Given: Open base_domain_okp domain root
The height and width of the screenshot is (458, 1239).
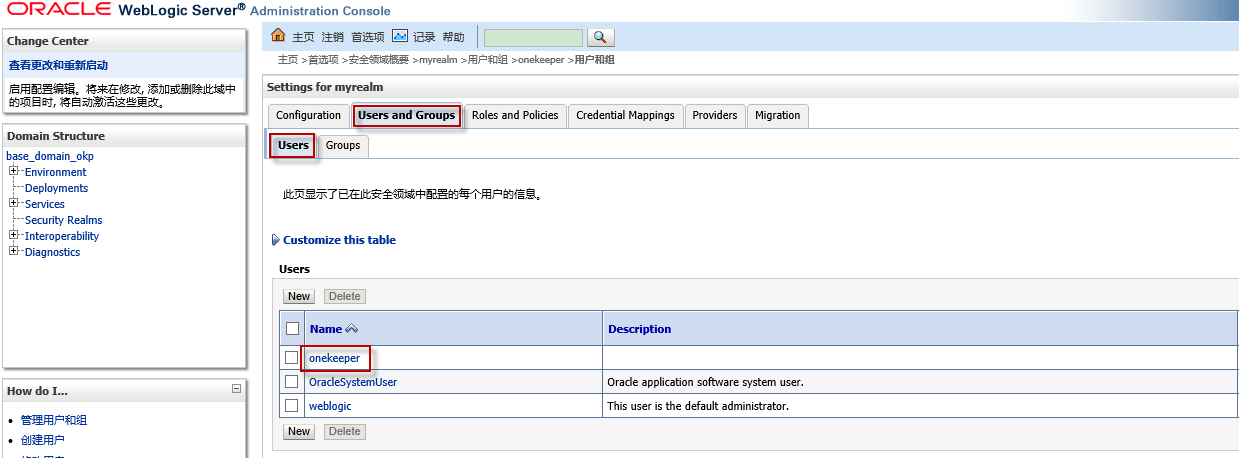Looking at the screenshot, I should [x=50, y=156].
